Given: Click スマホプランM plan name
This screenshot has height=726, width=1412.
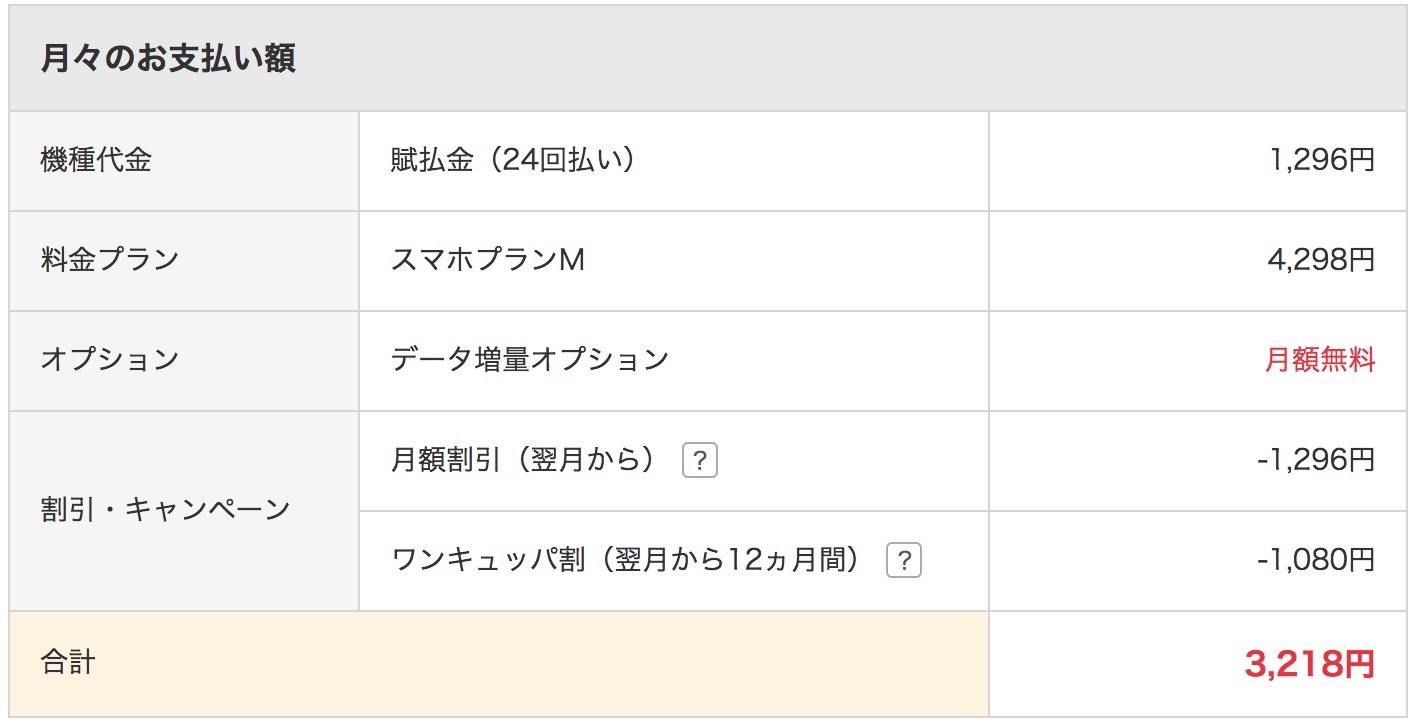Looking at the screenshot, I should [x=488, y=260].
